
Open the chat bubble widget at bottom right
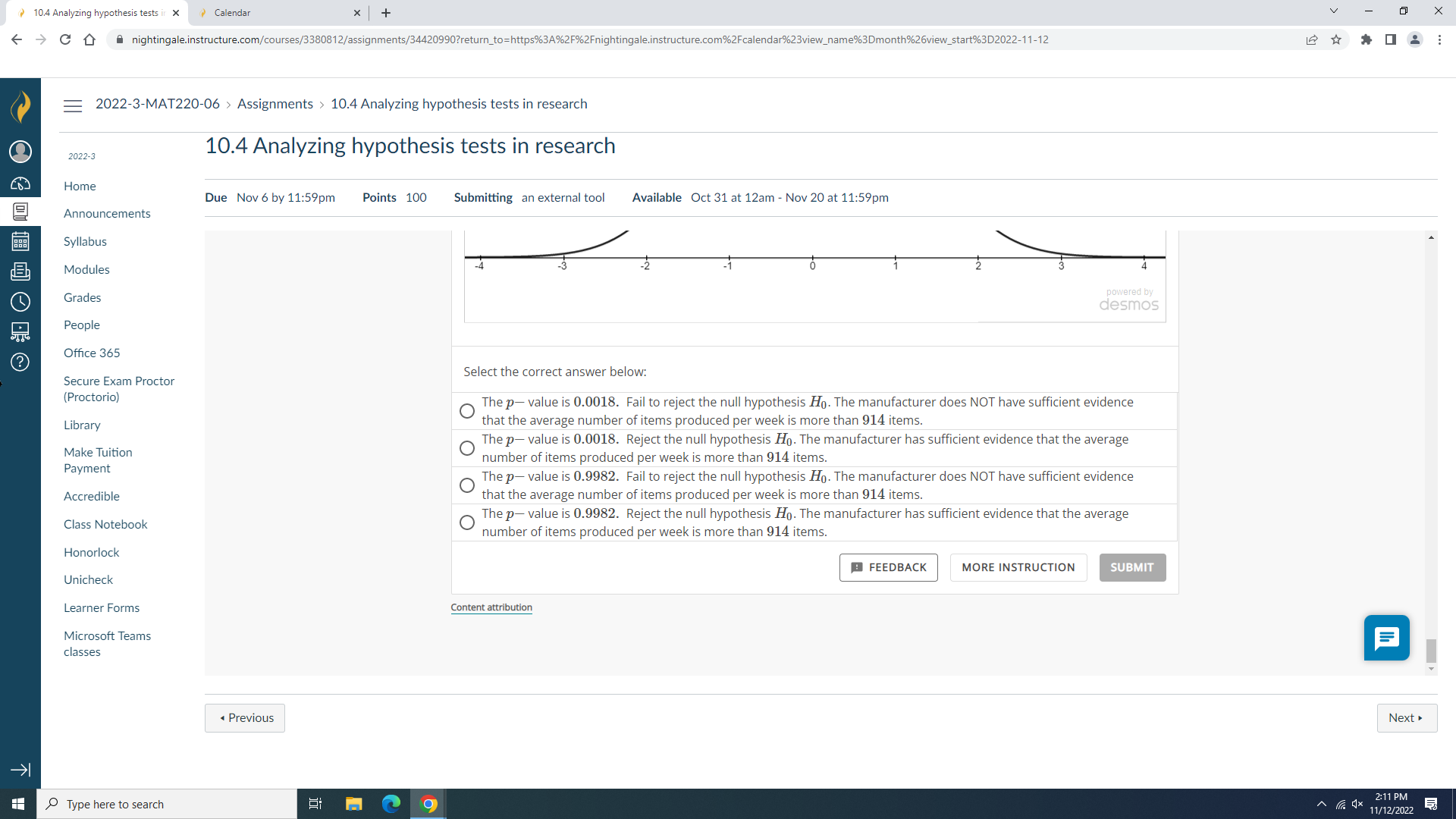pos(1386,638)
